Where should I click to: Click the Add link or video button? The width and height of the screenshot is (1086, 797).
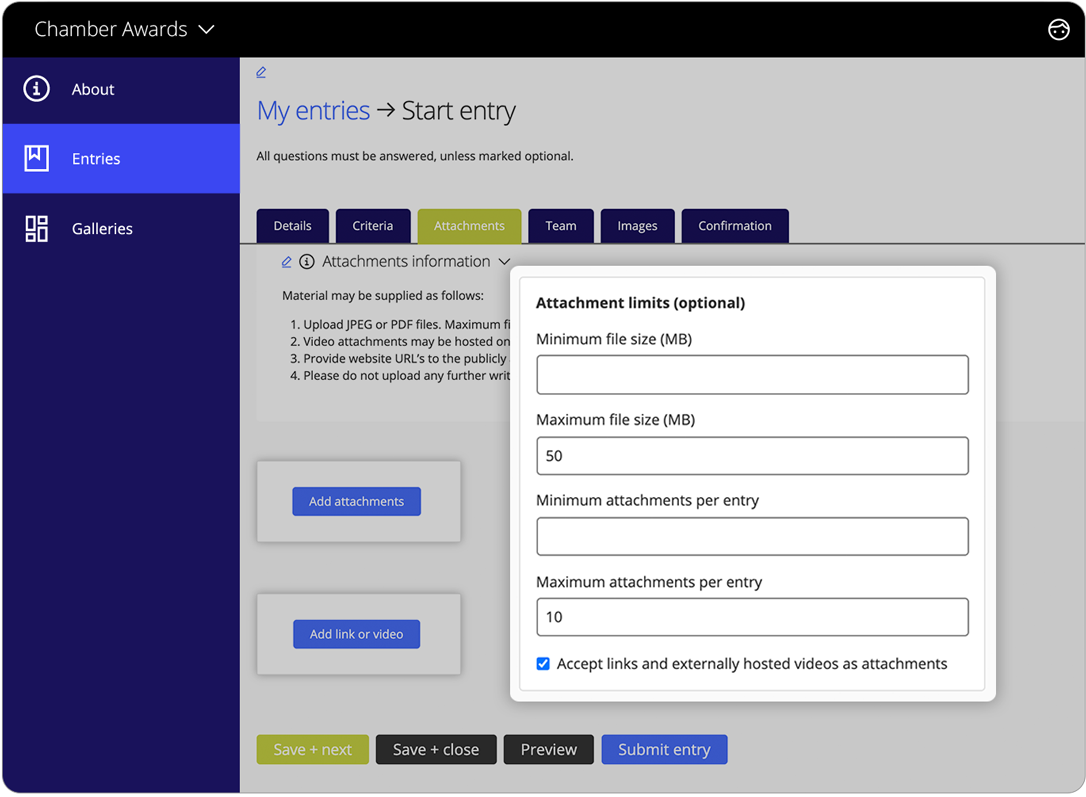356,633
